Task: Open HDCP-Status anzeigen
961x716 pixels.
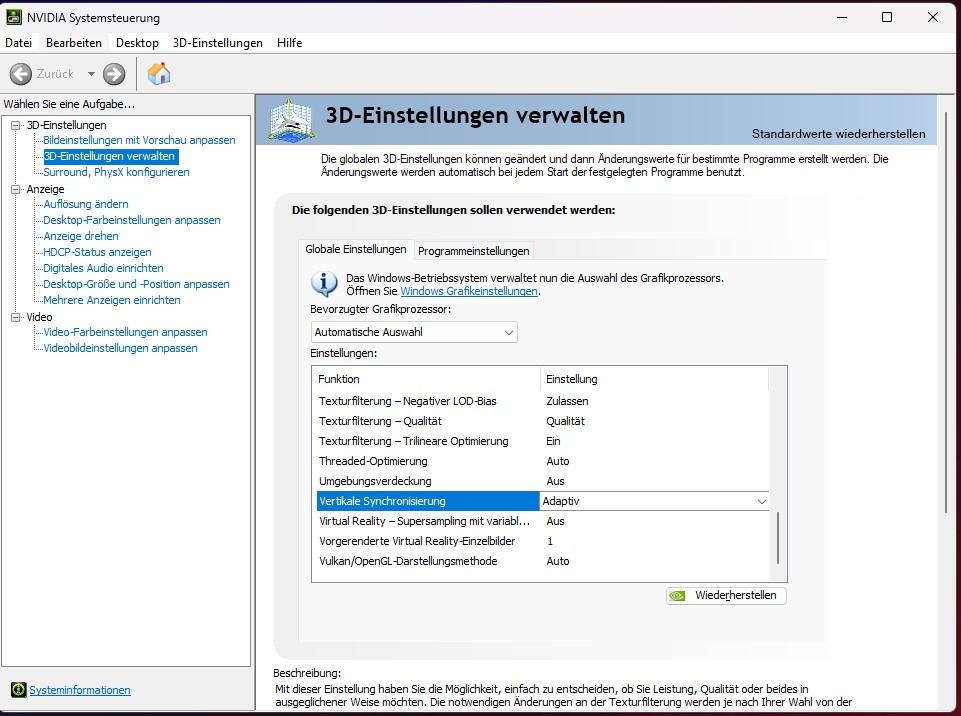Action: [97, 252]
